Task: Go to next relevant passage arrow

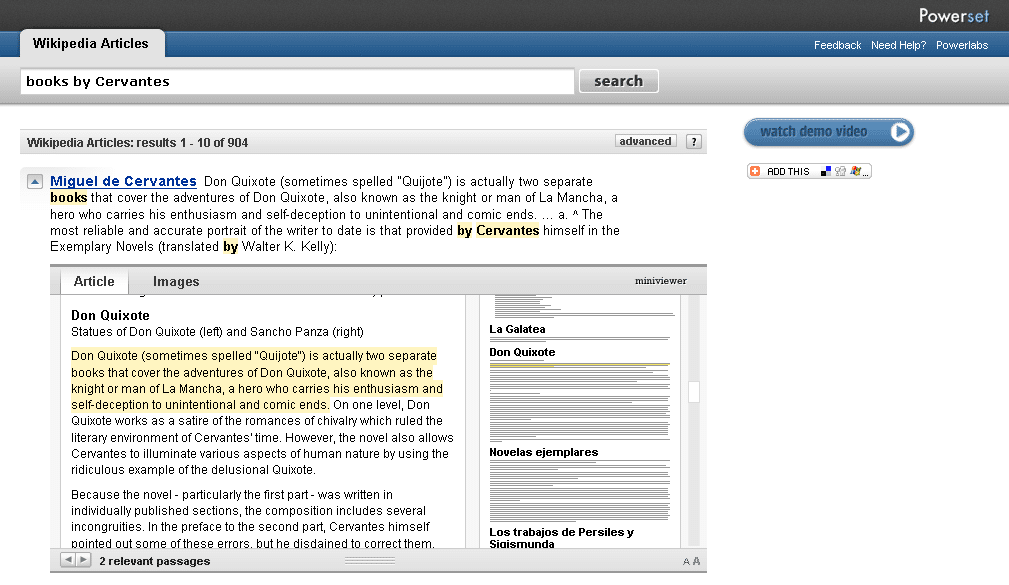Action: pos(84,560)
